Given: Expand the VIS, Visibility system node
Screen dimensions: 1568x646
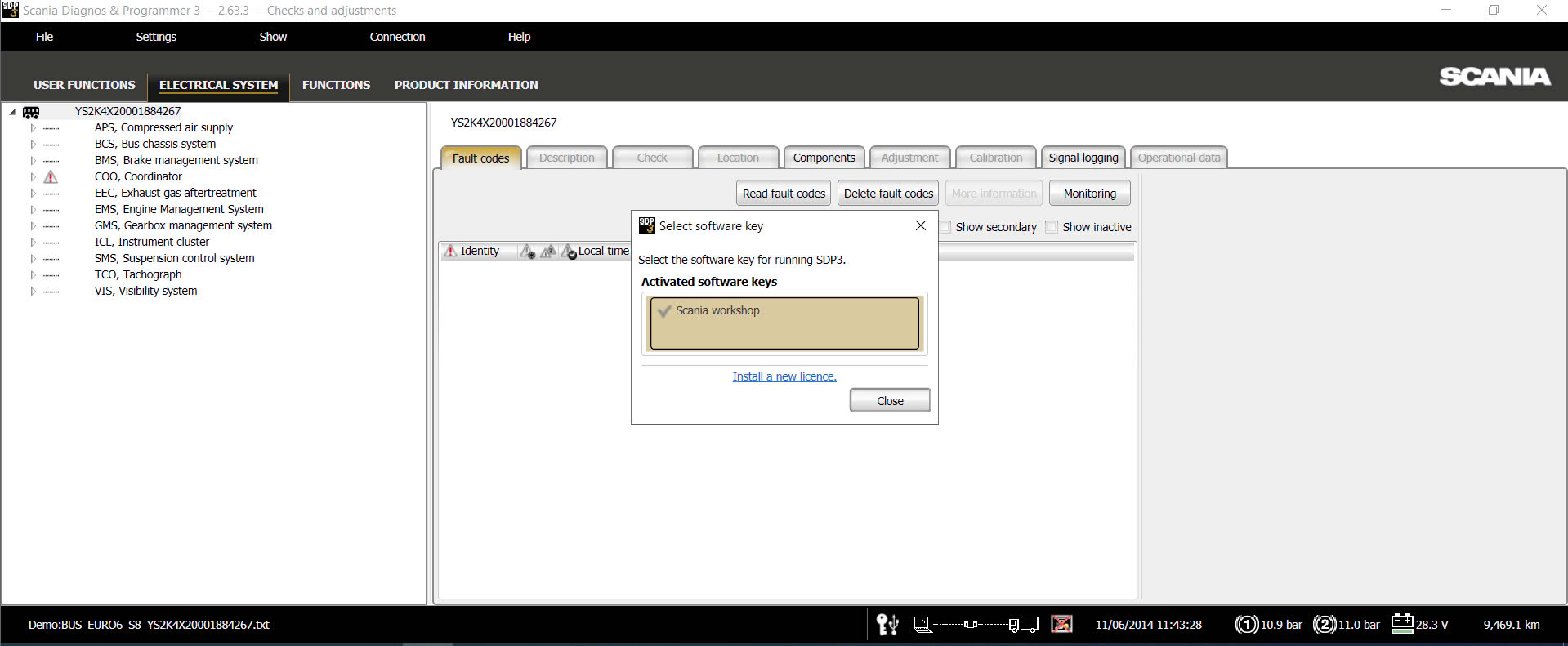Looking at the screenshot, I should point(33,292).
